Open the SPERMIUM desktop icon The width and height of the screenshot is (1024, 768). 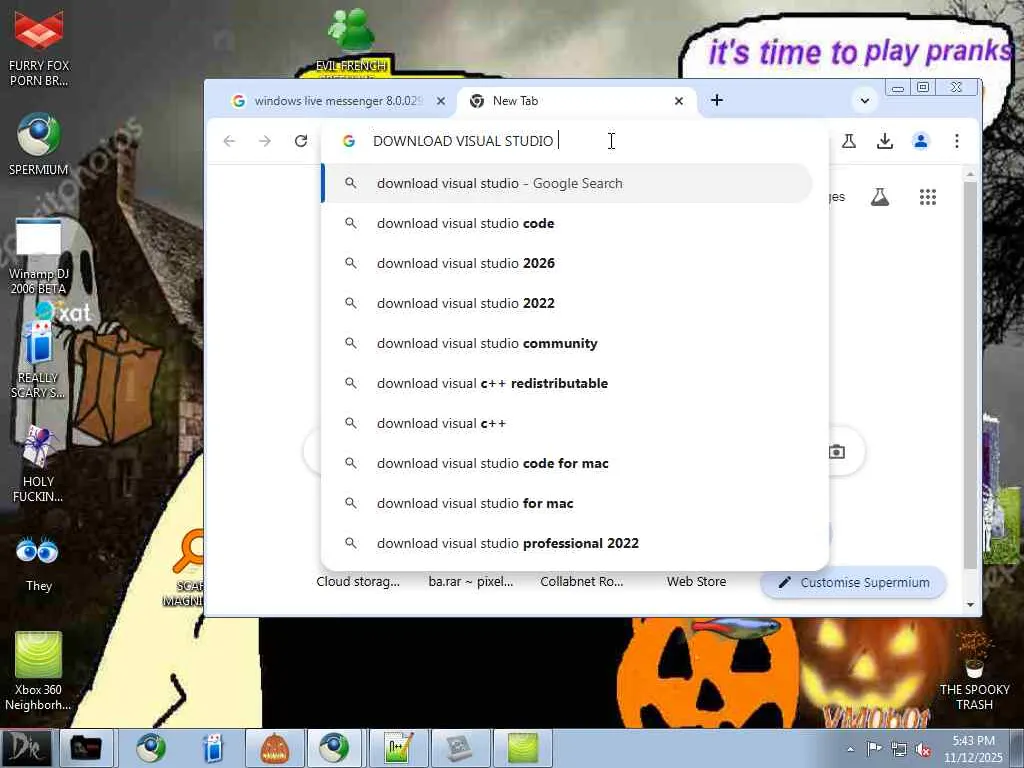tap(39, 145)
